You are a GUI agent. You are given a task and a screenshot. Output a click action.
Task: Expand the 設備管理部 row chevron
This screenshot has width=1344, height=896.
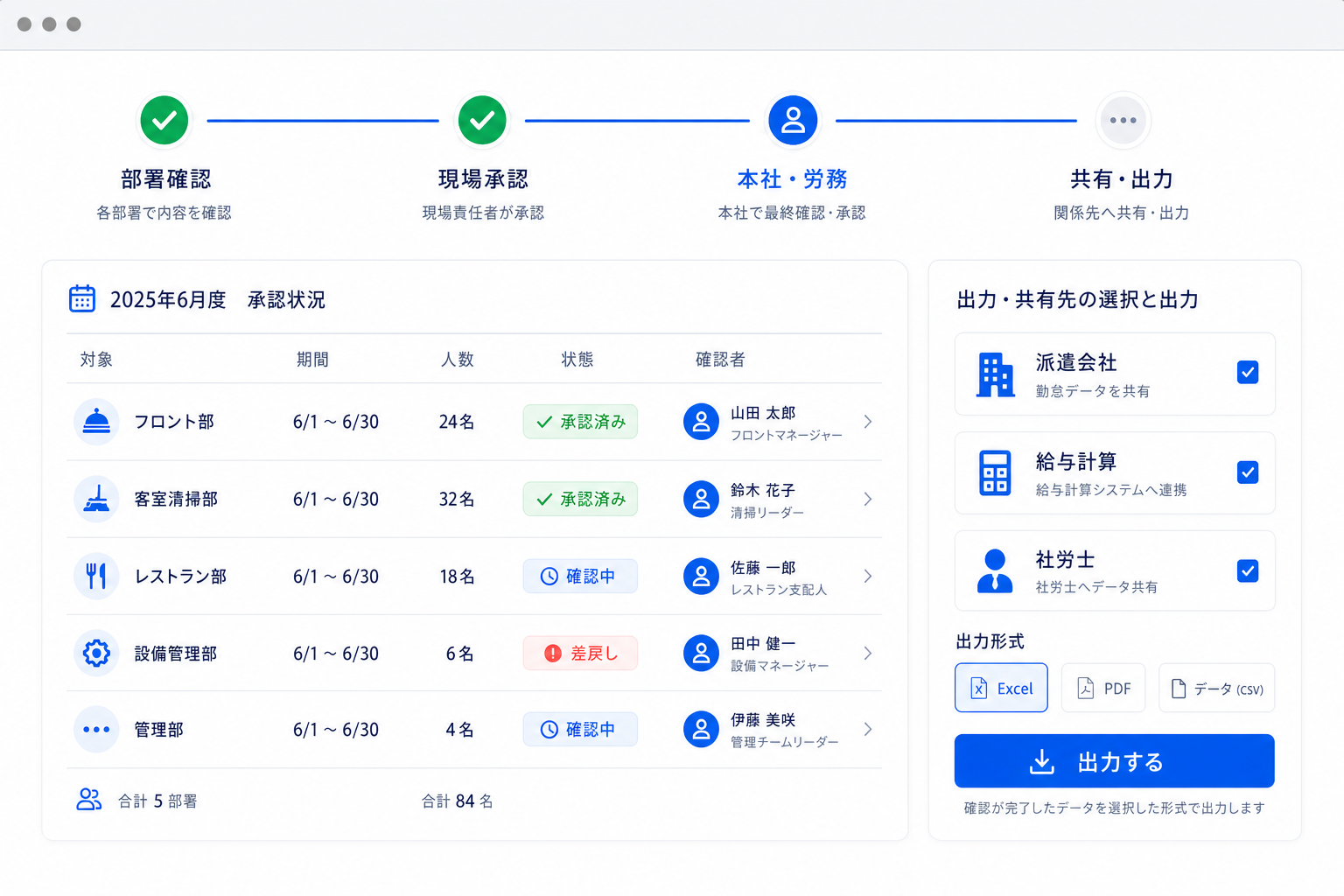tap(867, 653)
